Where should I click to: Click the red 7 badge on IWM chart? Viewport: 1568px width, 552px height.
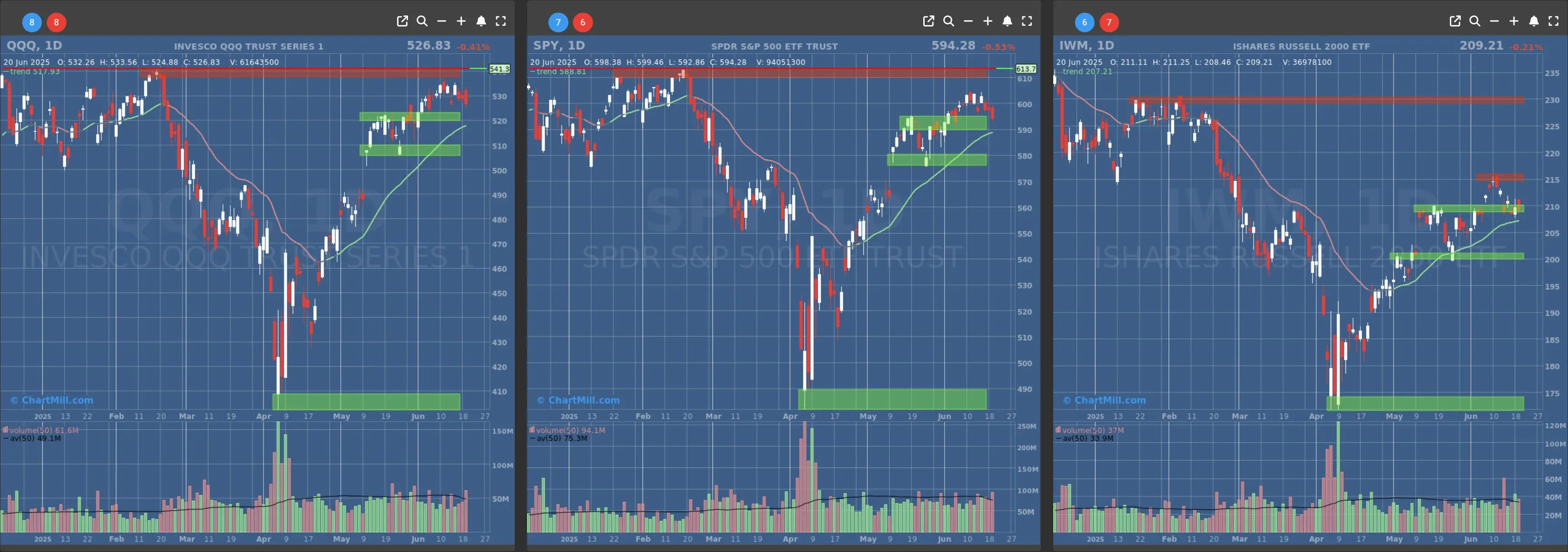pos(1109,23)
